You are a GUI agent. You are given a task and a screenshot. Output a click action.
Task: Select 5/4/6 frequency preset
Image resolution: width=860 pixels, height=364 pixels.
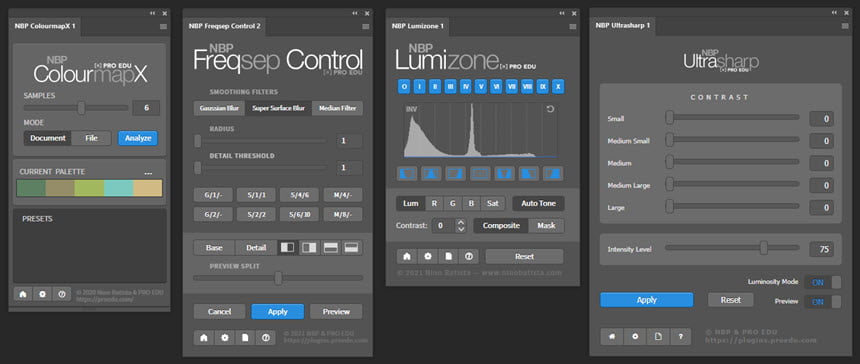[x=299, y=195]
